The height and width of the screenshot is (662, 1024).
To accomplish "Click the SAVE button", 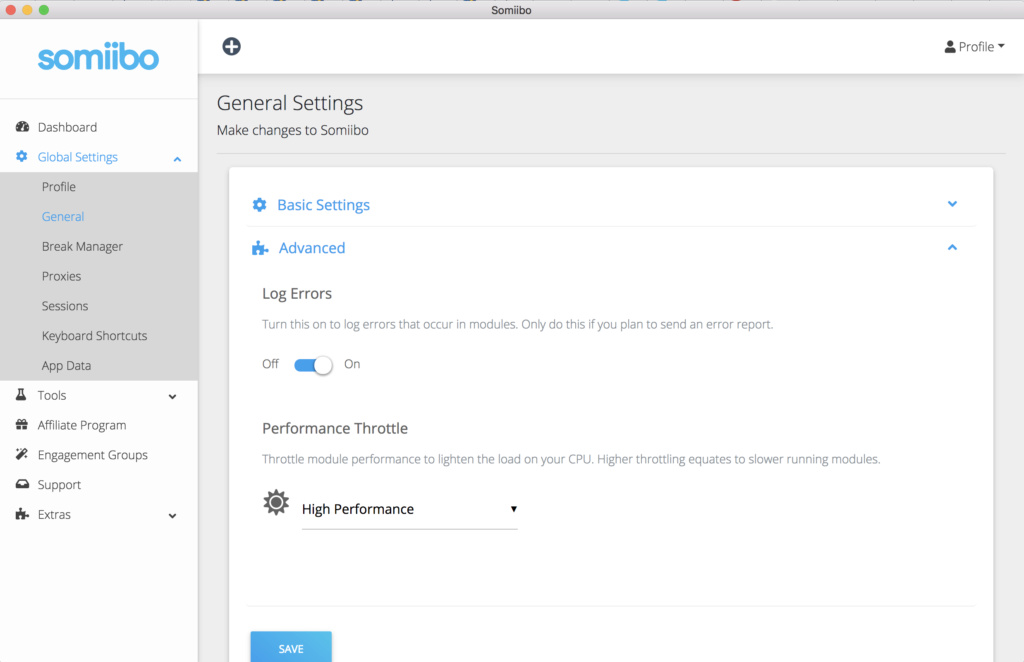I will pyautogui.click(x=291, y=648).
